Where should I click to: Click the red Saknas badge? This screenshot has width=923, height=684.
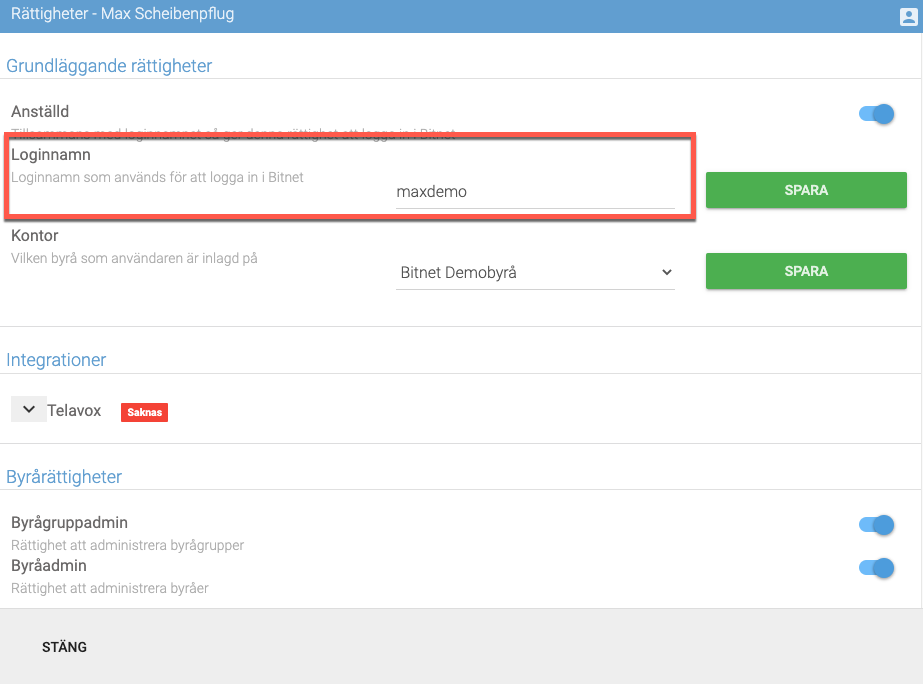(x=144, y=412)
